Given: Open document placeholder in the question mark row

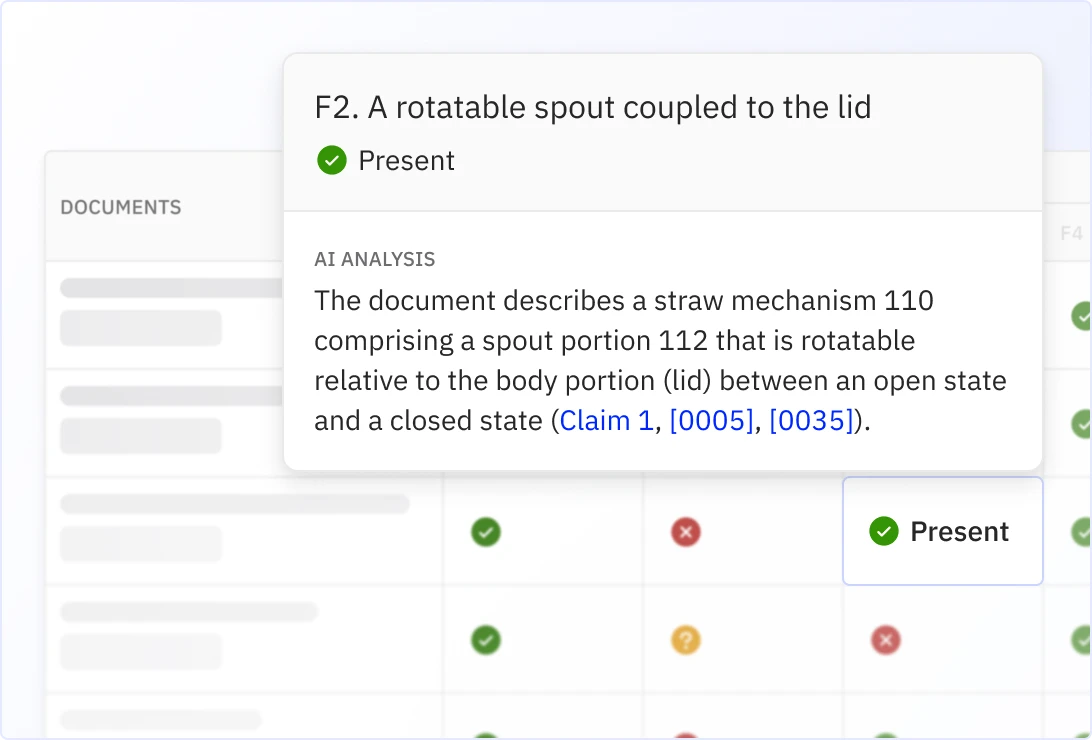Looking at the screenshot, I should (x=189, y=612).
